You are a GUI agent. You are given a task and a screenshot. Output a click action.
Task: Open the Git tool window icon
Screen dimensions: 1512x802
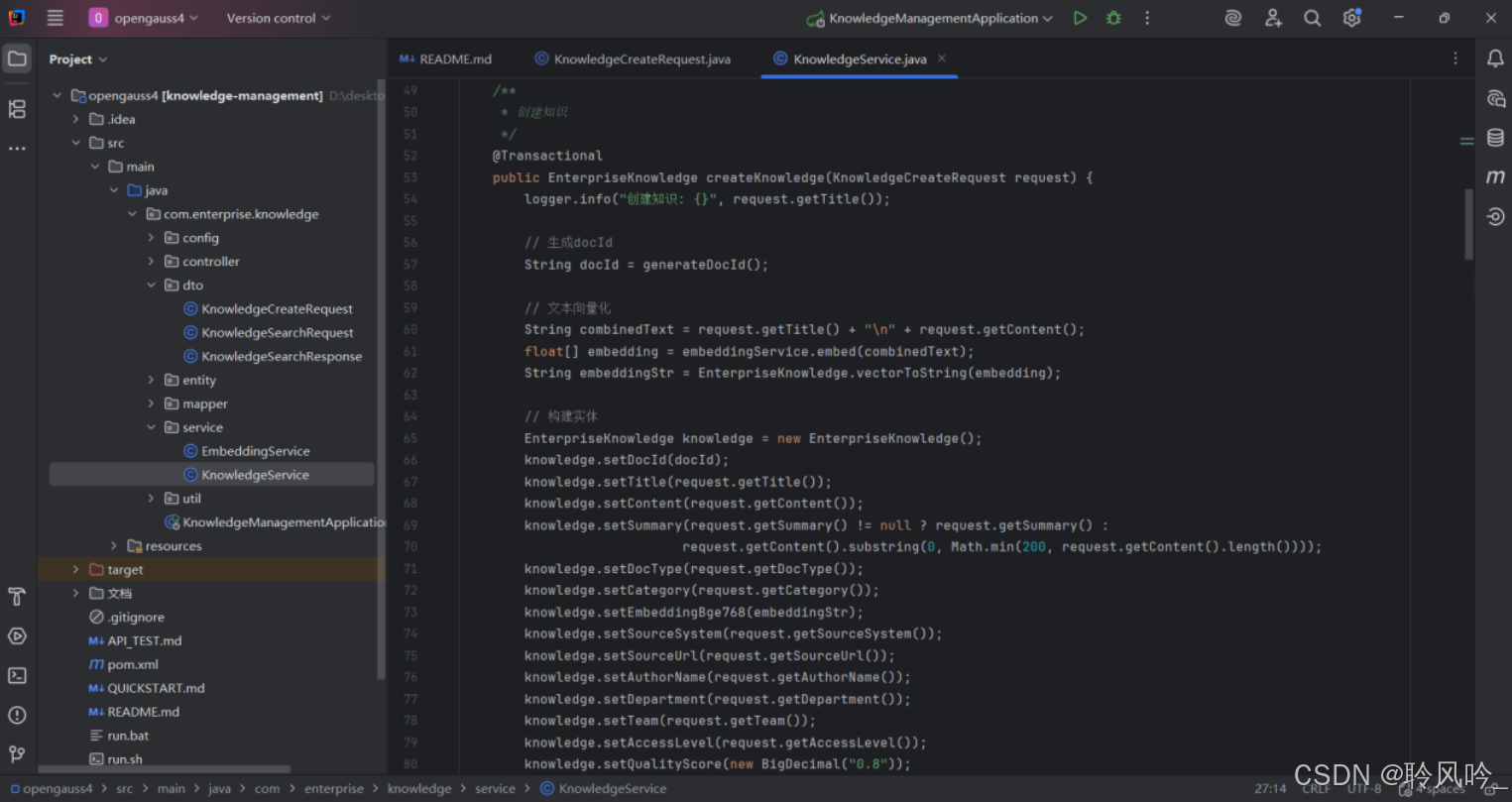[x=17, y=754]
